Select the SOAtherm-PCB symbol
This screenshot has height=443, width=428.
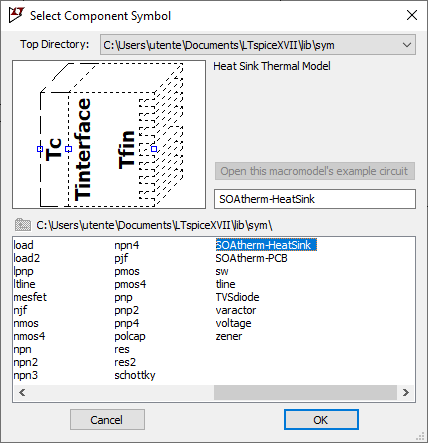pyautogui.click(x=251, y=258)
